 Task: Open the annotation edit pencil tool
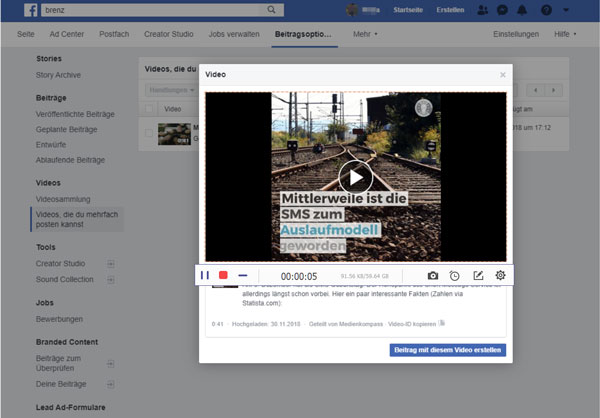point(478,275)
